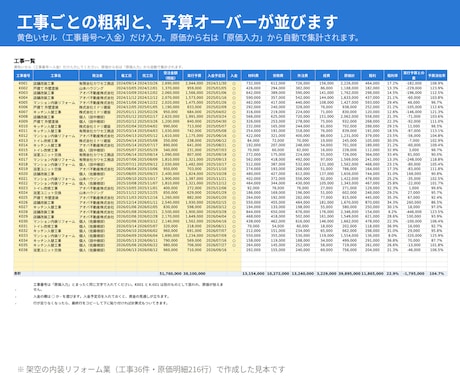Click total gross profit rate '22.9%'
Image resolution: width=460 pixels, height=380 pixels.
click(392, 274)
